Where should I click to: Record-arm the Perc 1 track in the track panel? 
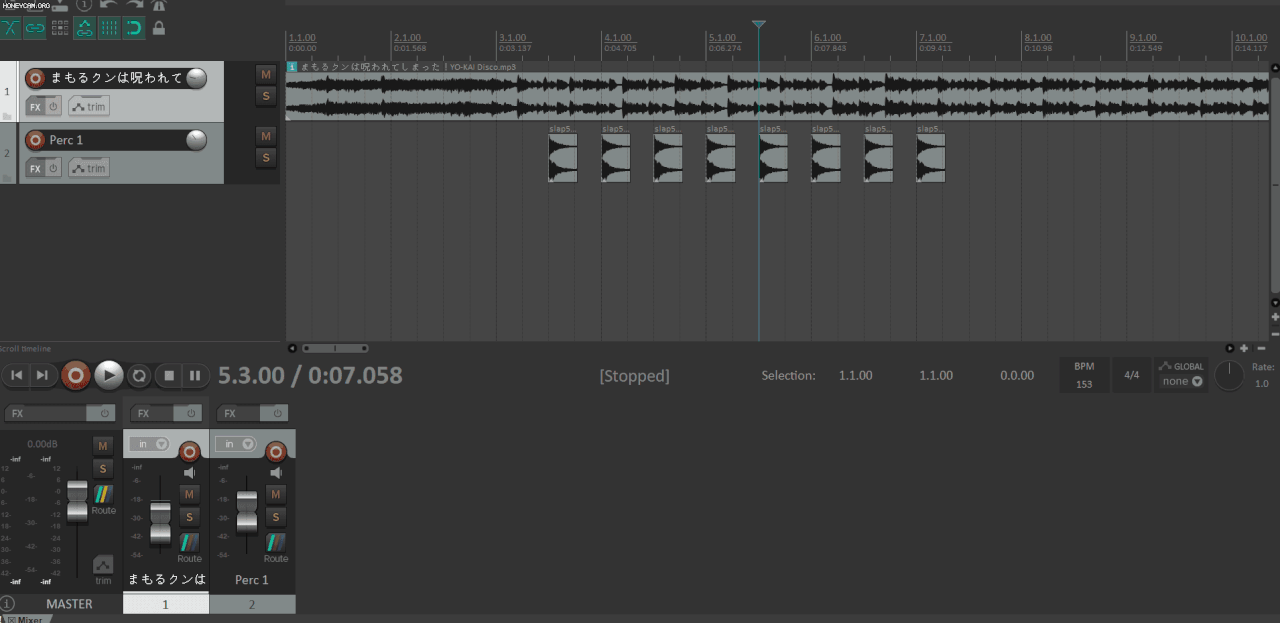tap(35, 140)
